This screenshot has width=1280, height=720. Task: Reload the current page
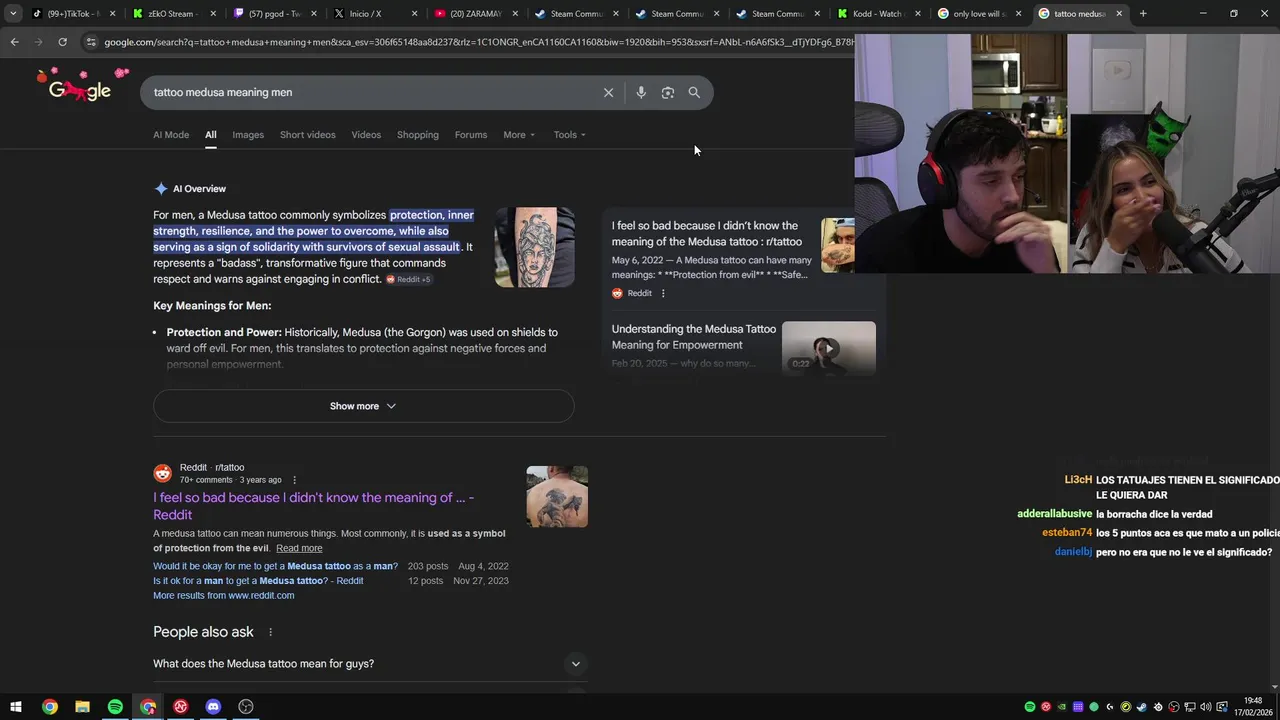[x=62, y=42]
